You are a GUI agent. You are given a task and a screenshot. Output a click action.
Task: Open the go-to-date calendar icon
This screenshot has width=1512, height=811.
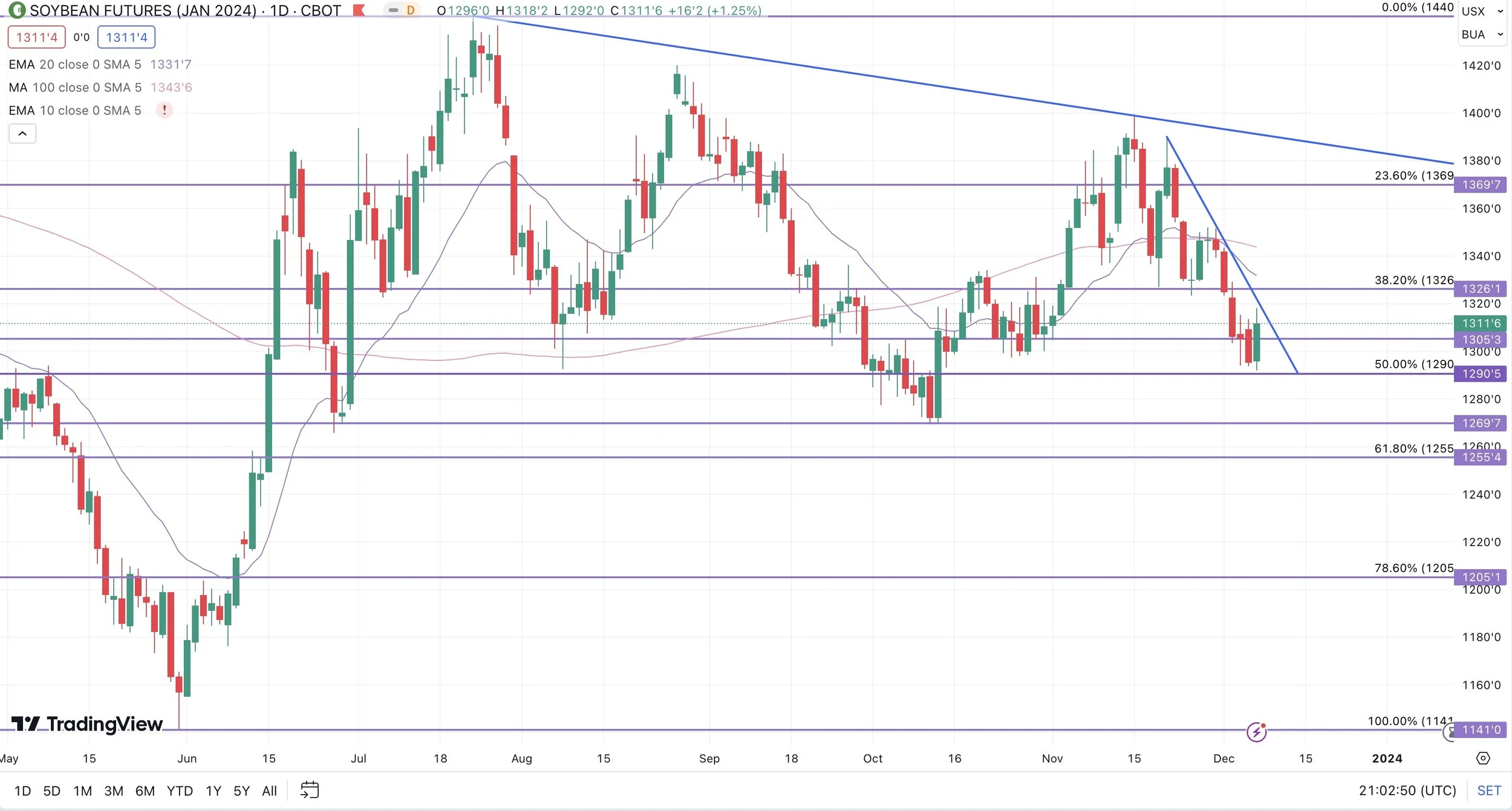(310, 790)
